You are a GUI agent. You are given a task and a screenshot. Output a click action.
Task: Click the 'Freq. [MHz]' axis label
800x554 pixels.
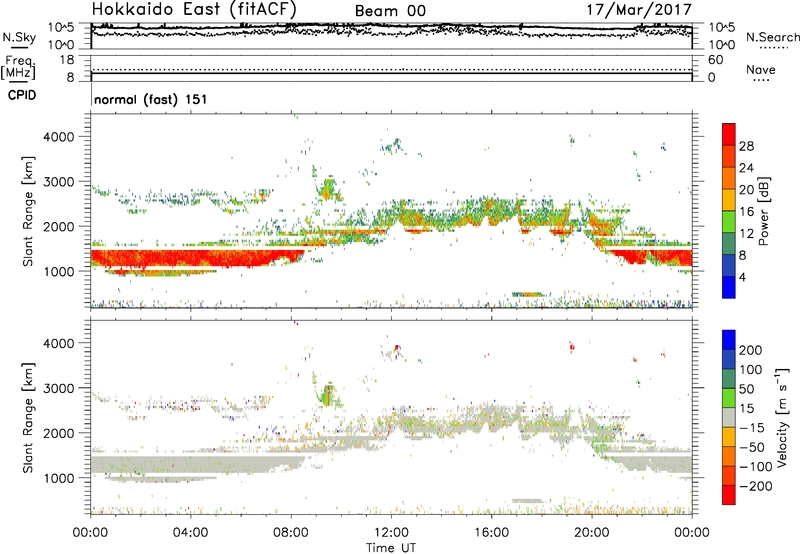click(18, 67)
